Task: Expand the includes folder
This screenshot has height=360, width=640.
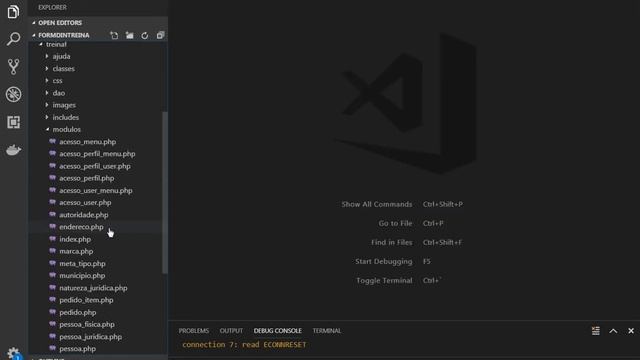Action: [98, 118]
